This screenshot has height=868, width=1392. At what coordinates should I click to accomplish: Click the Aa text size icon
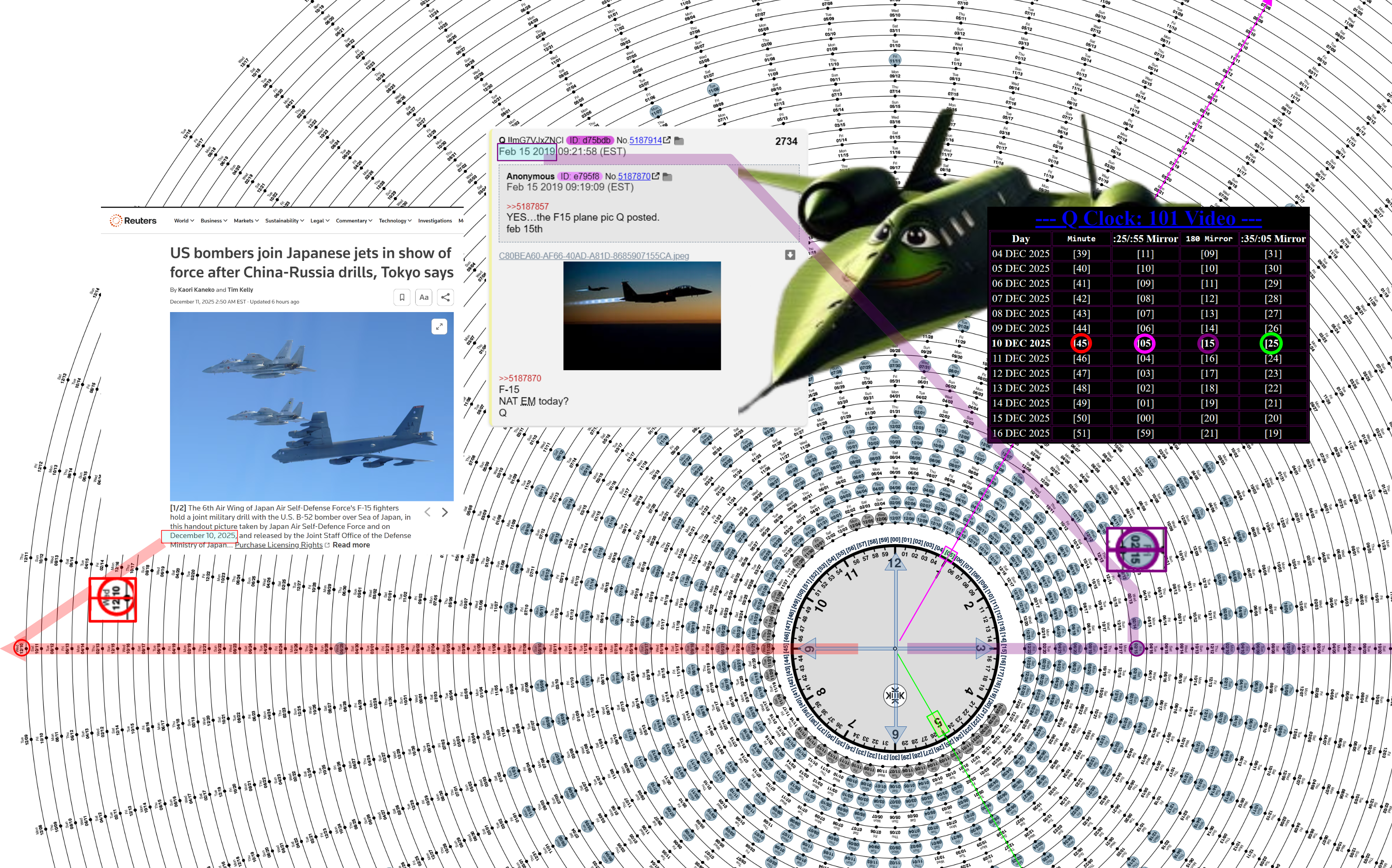(x=424, y=297)
